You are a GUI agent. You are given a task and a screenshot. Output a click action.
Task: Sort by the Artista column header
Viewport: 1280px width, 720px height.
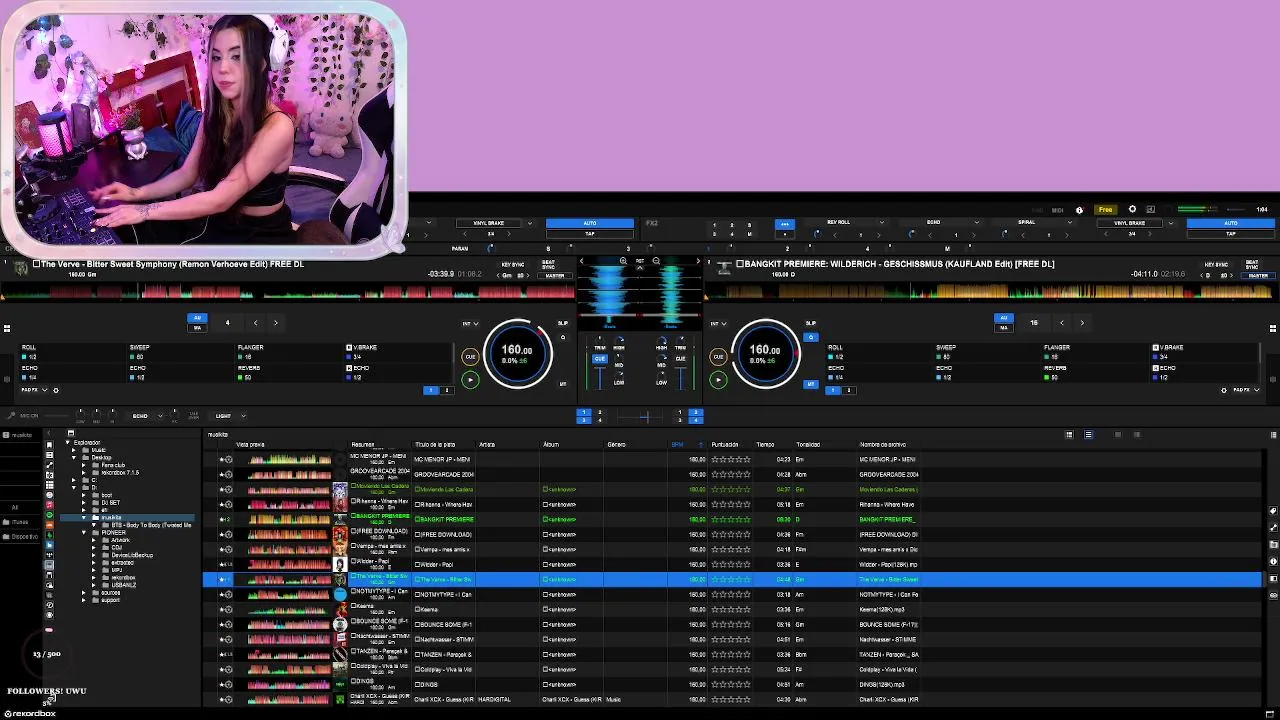pos(487,444)
